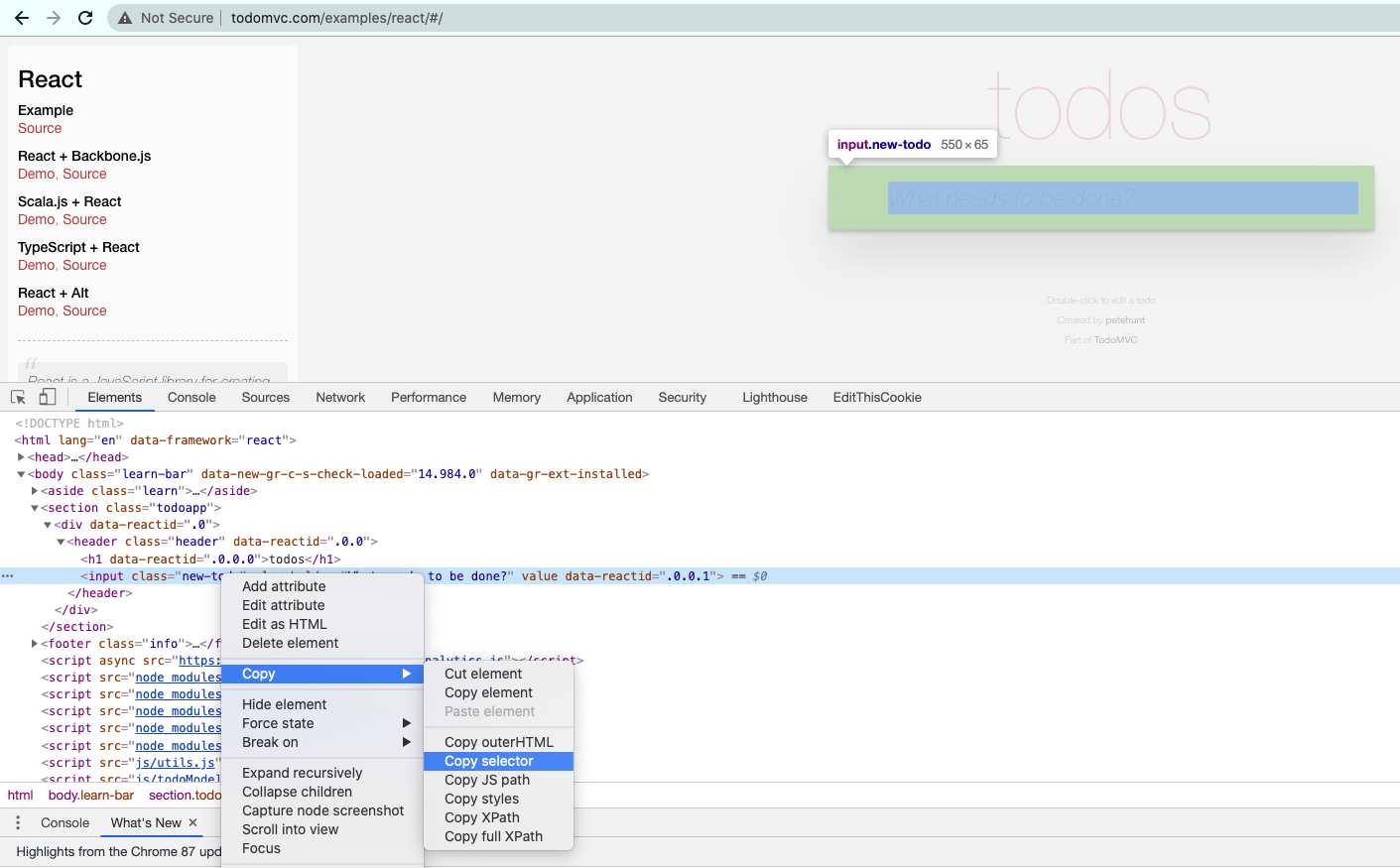Open the React + Alt Source link
This screenshot has height=868, width=1400.
pos(84,310)
